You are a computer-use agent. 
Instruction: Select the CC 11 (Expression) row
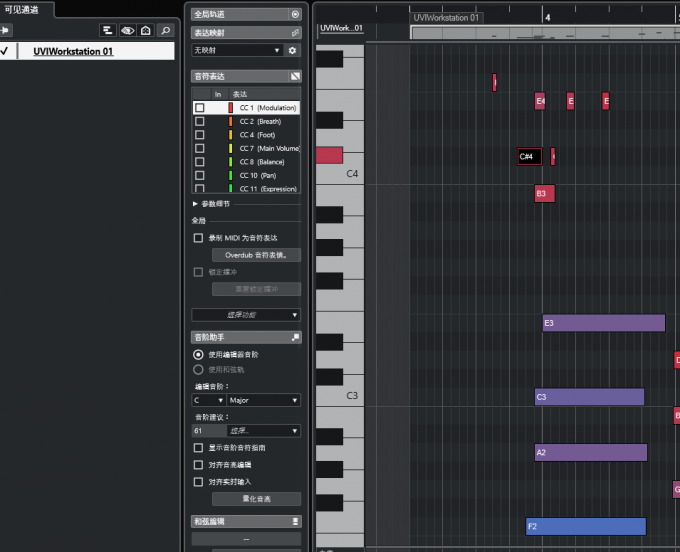click(x=246, y=189)
